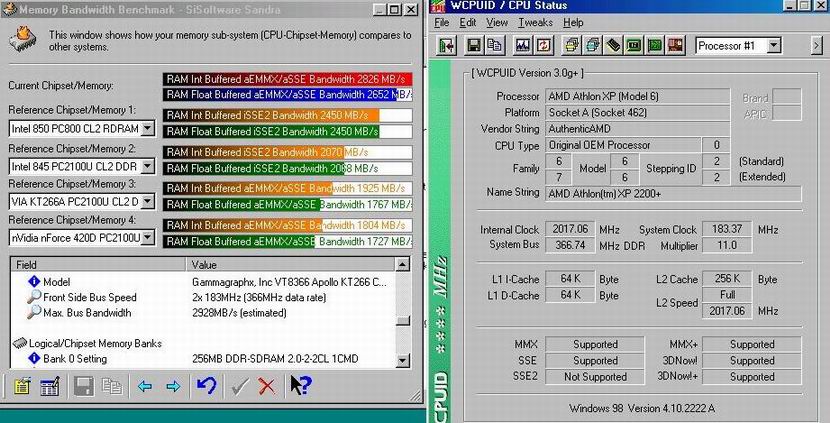Click yellow stacked-chips icon in WCPUID toolbar

pos(572,46)
